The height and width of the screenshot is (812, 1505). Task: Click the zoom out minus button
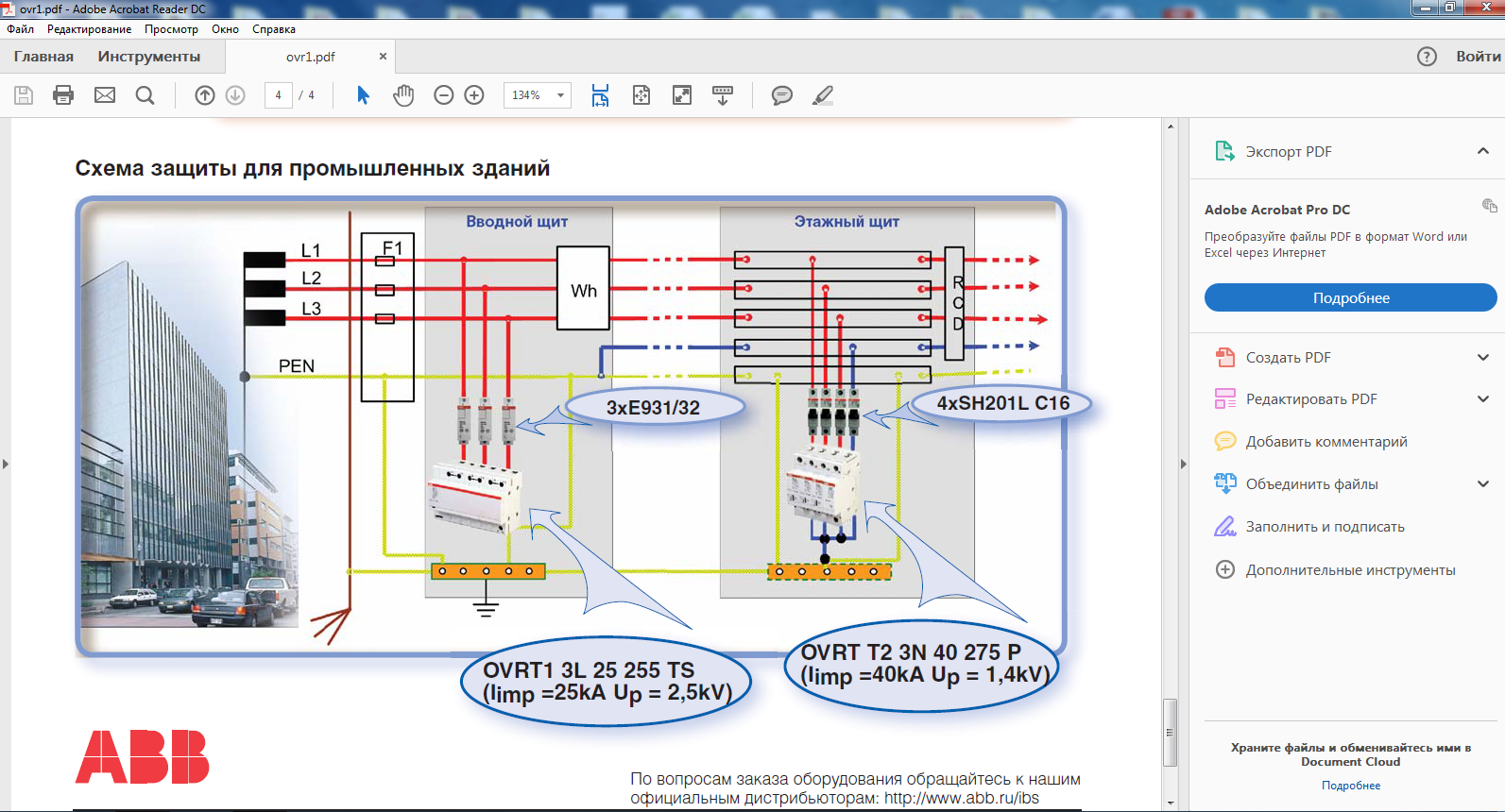point(444,95)
